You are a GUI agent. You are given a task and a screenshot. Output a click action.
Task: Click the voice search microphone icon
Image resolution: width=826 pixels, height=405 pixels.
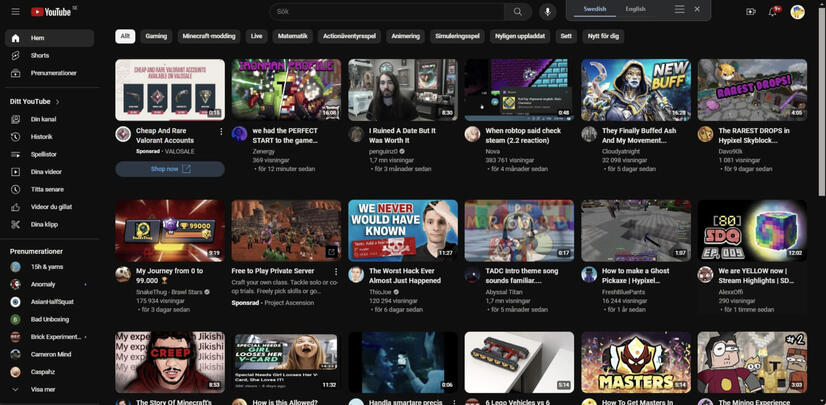547,12
